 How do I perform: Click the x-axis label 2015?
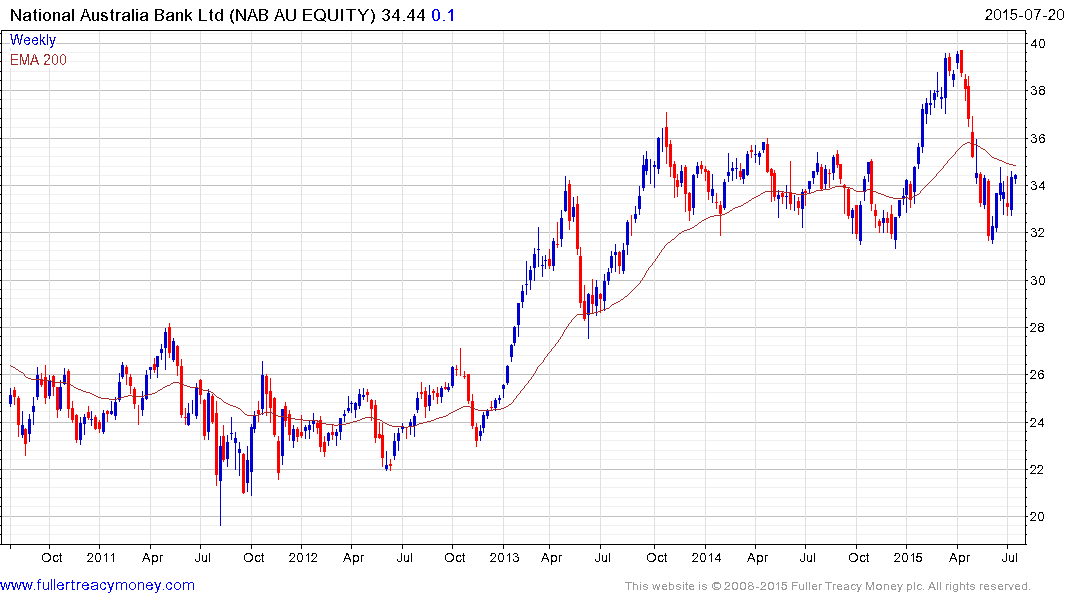pos(908,557)
